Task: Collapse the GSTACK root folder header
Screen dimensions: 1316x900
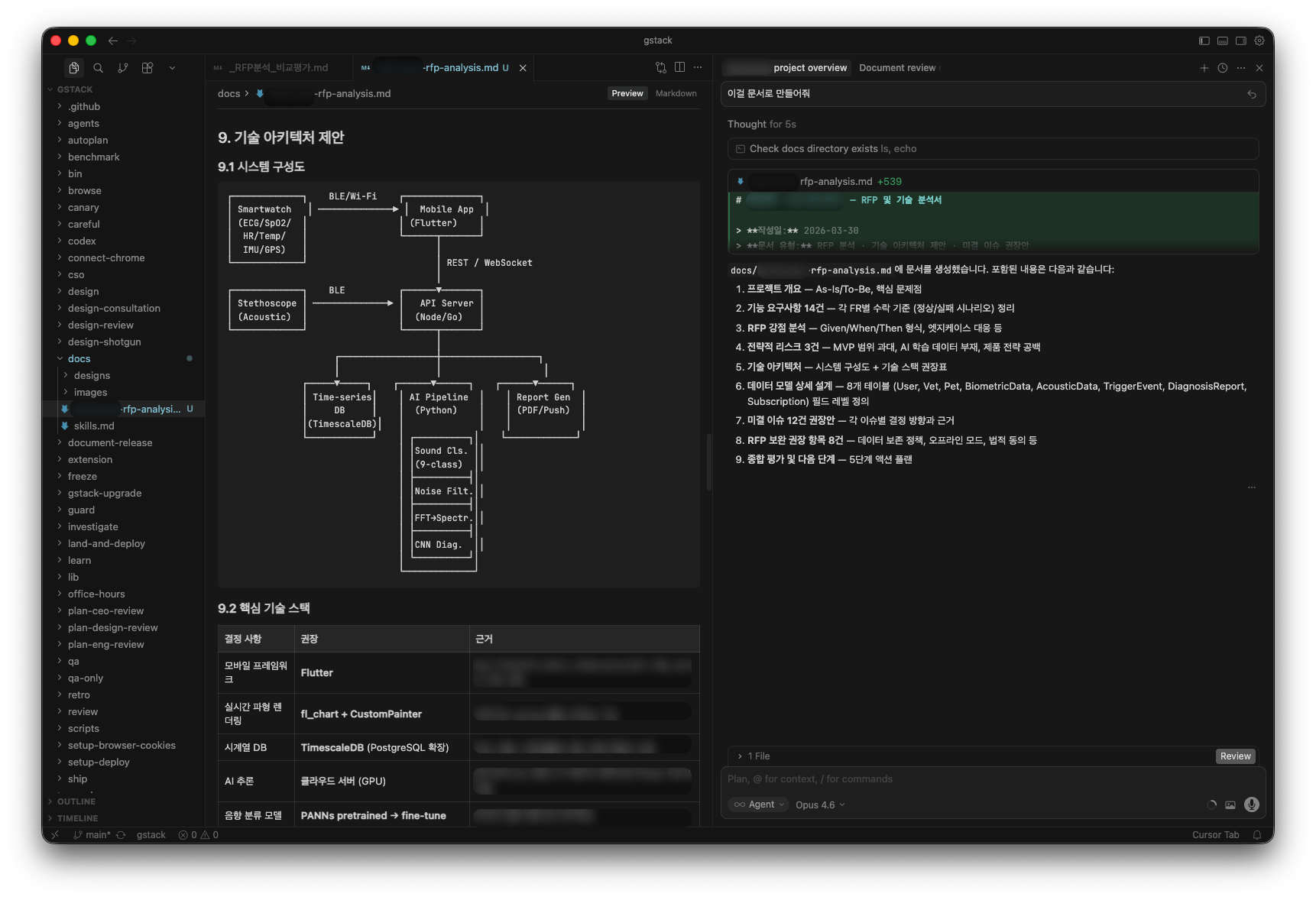Action: [123, 89]
